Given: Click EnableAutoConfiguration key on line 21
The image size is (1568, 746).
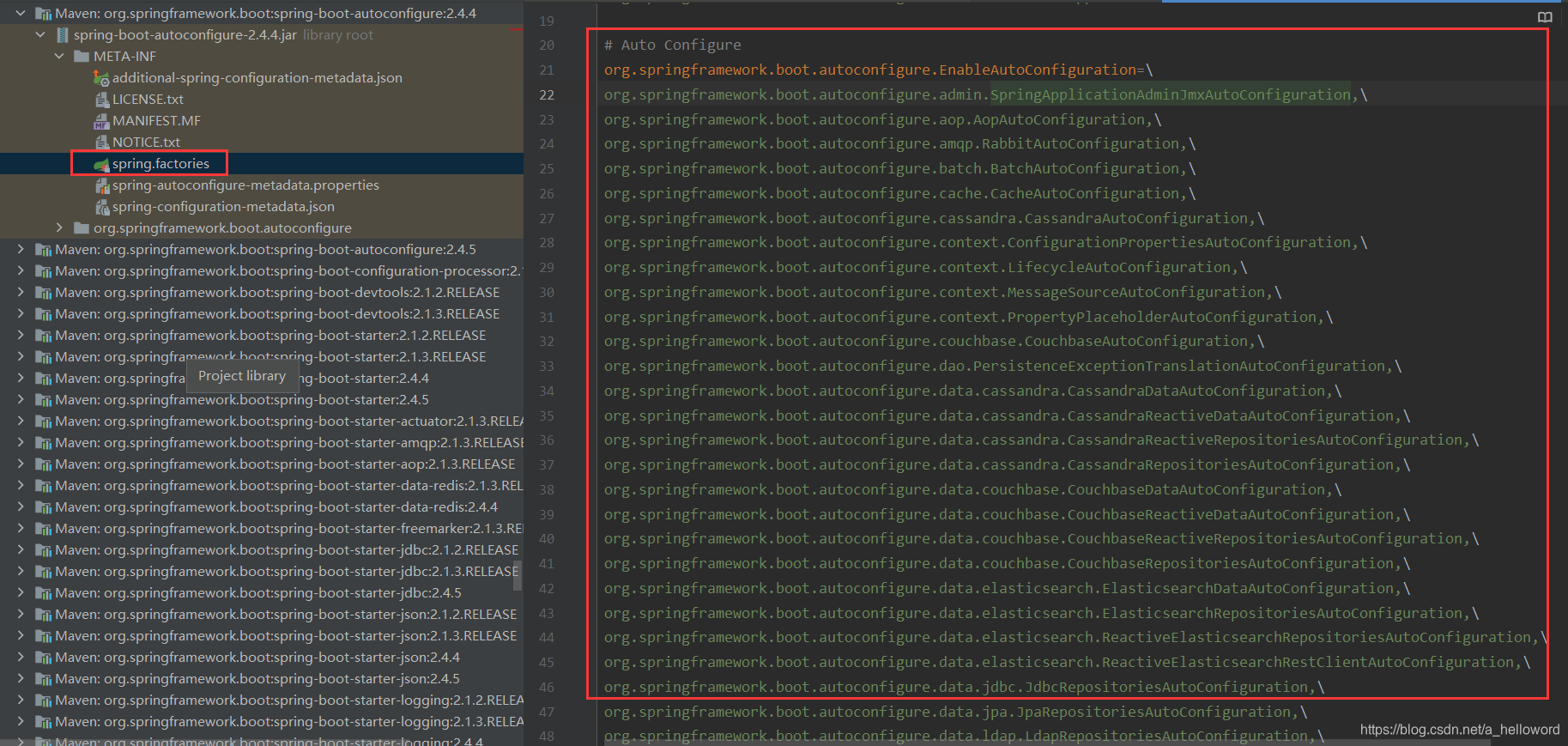Looking at the screenshot, I should [870, 70].
